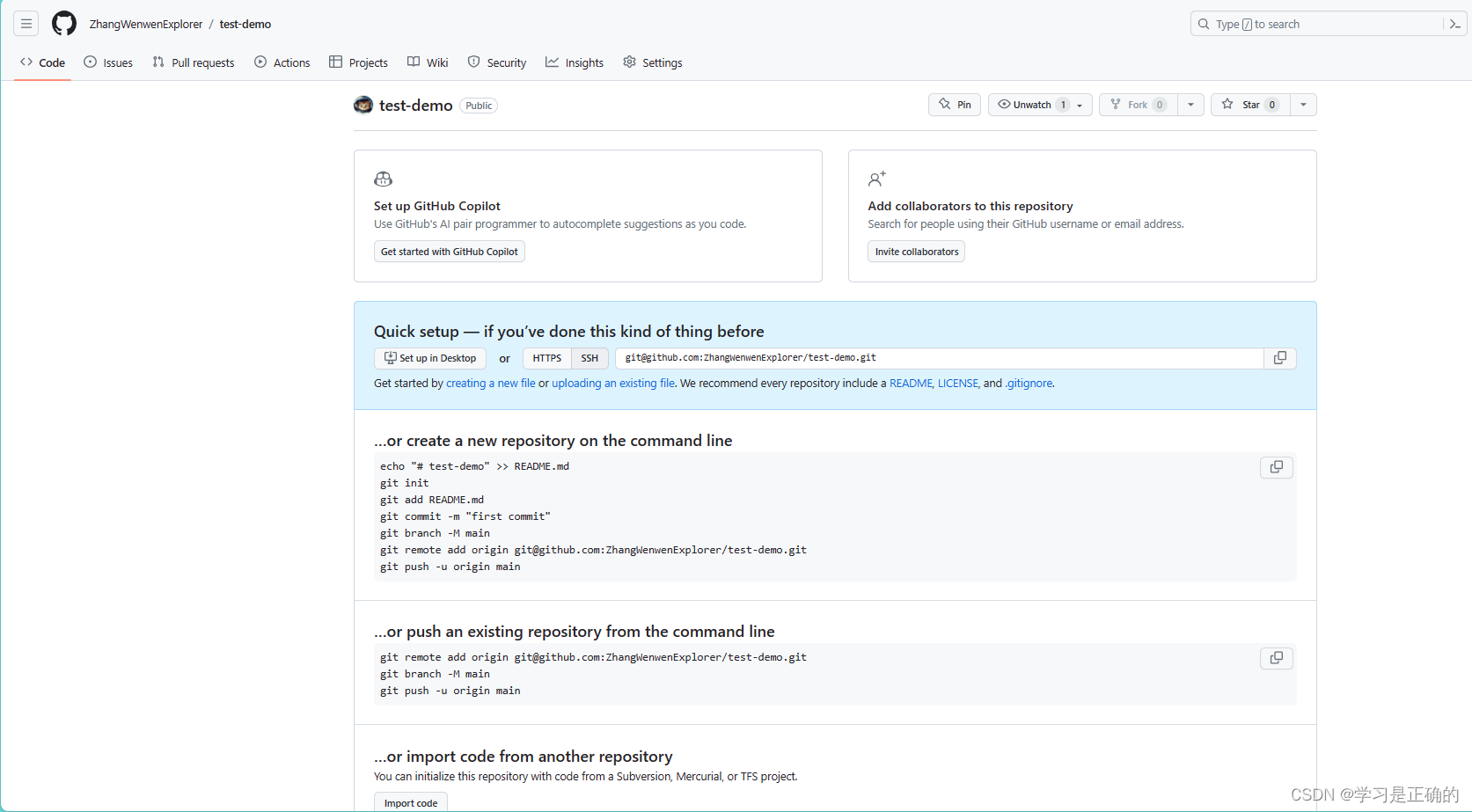1472x812 pixels.
Task: Click the add collaborators person icon
Action: click(877, 179)
